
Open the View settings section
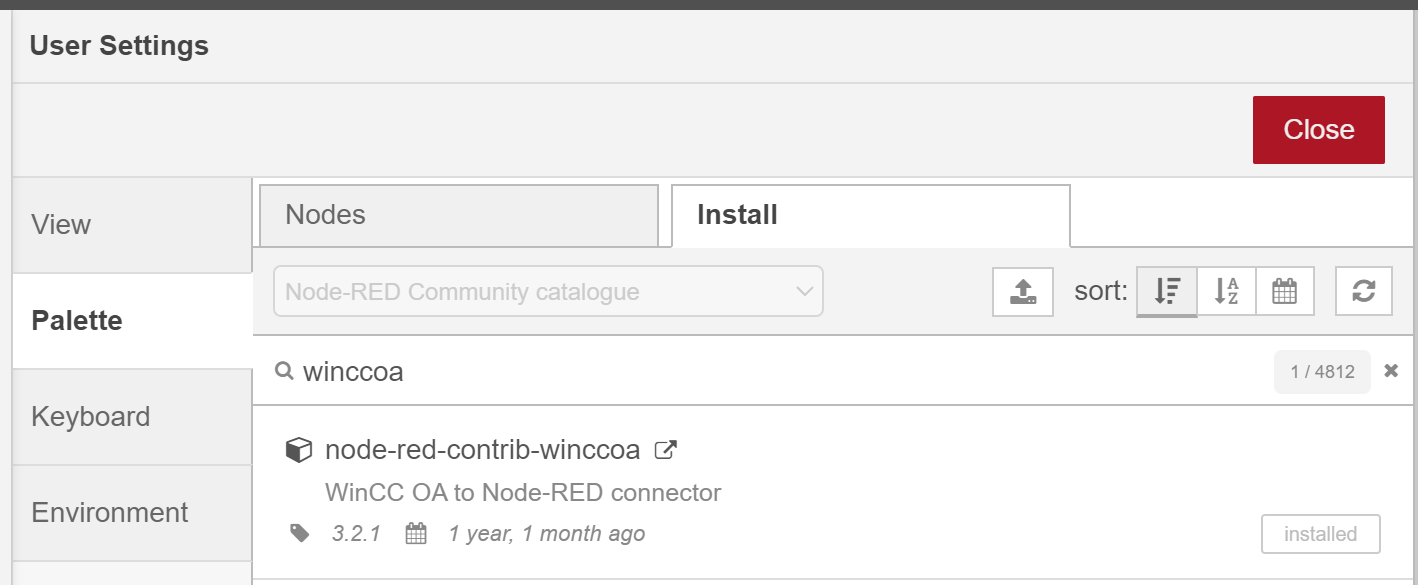132,225
